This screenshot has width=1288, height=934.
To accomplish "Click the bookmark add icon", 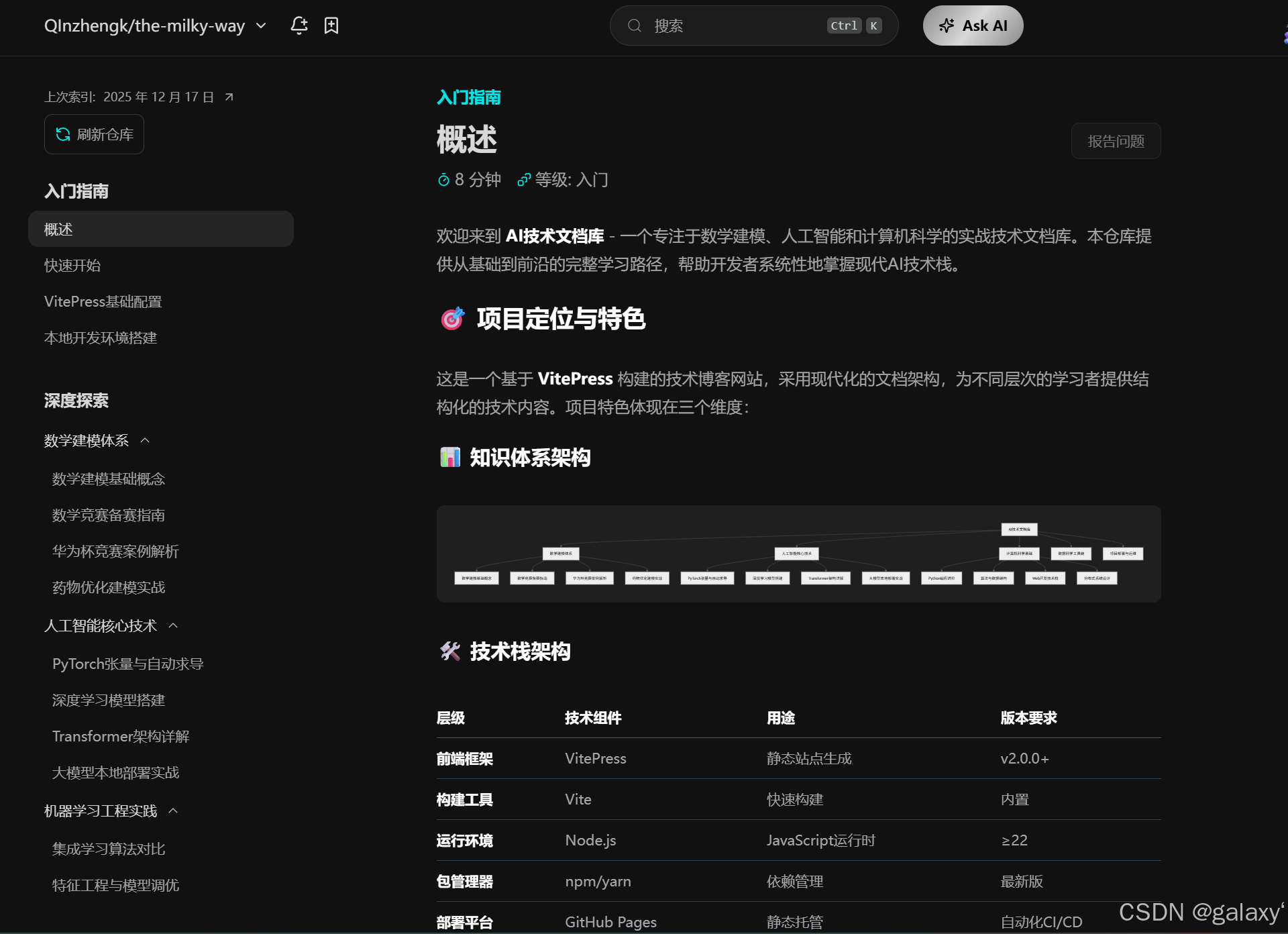I will point(331,25).
